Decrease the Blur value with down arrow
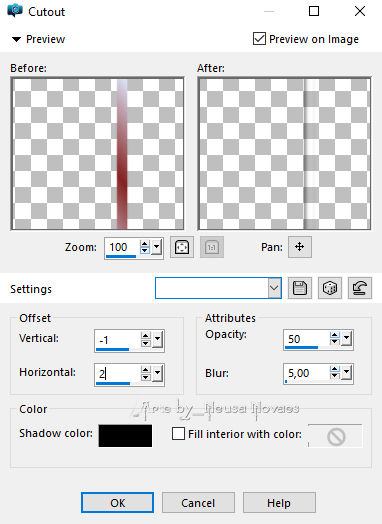 (x=335, y=376)
